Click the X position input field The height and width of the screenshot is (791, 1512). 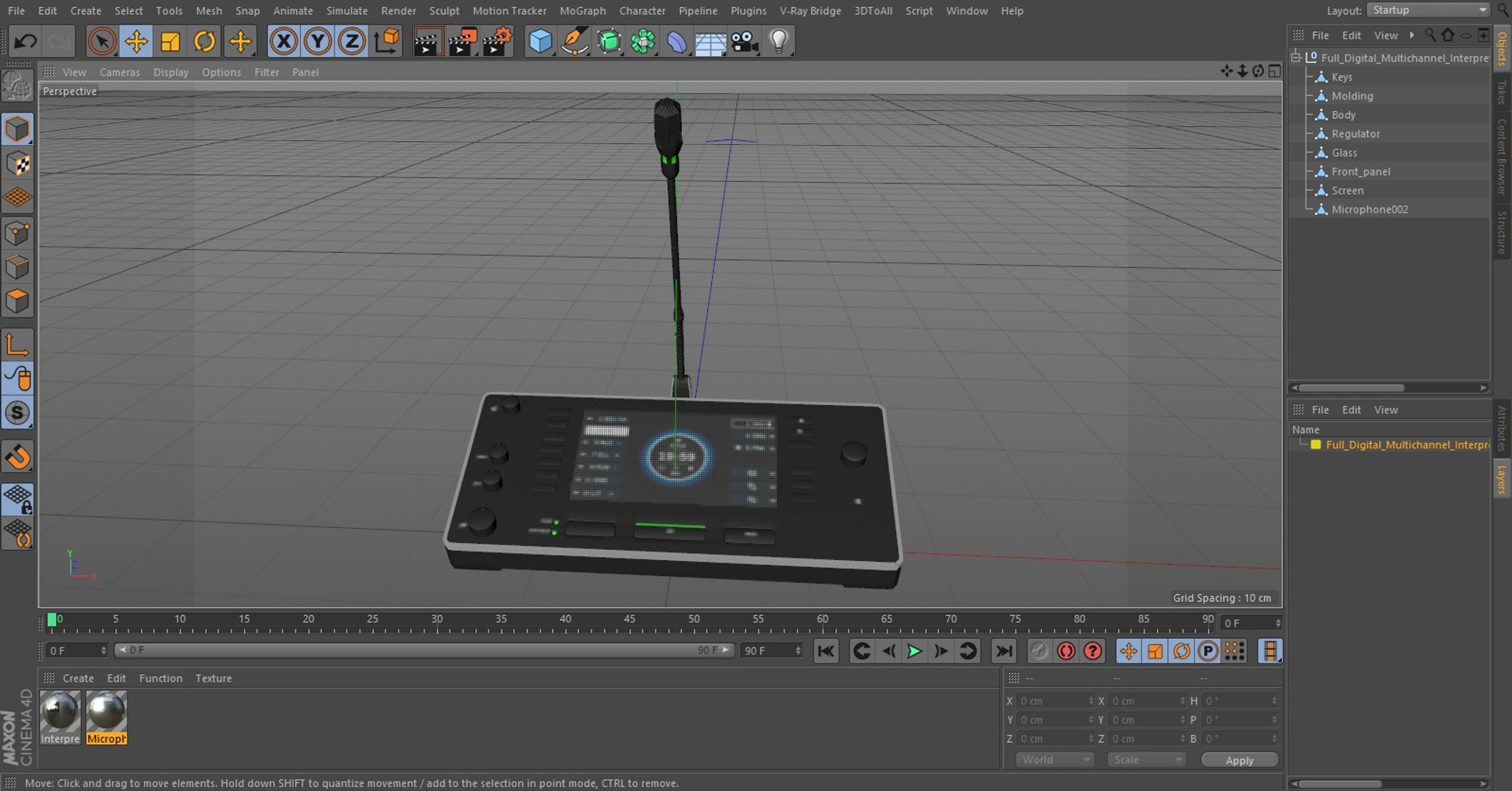pos(1054,700)
